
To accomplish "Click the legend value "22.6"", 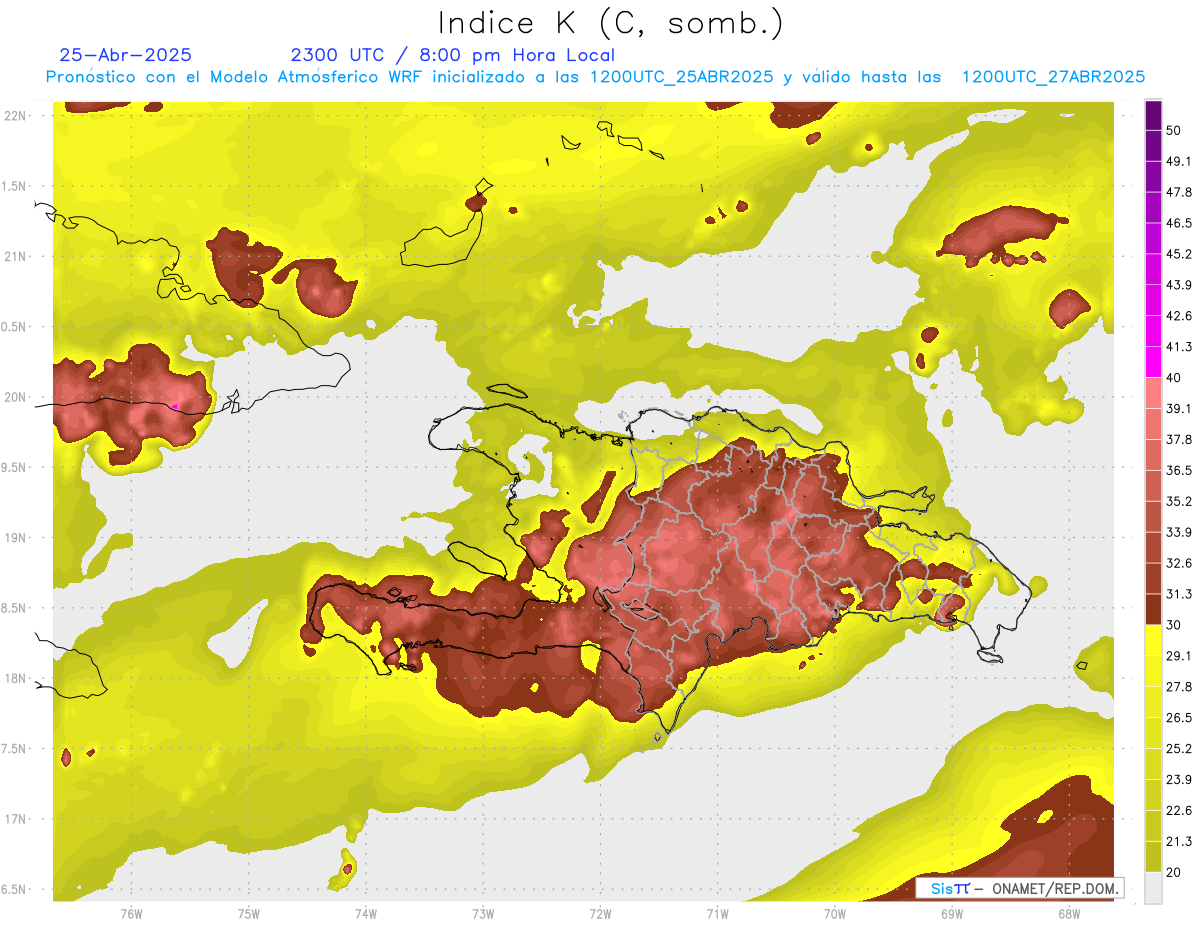I will tap(1179, 810).
